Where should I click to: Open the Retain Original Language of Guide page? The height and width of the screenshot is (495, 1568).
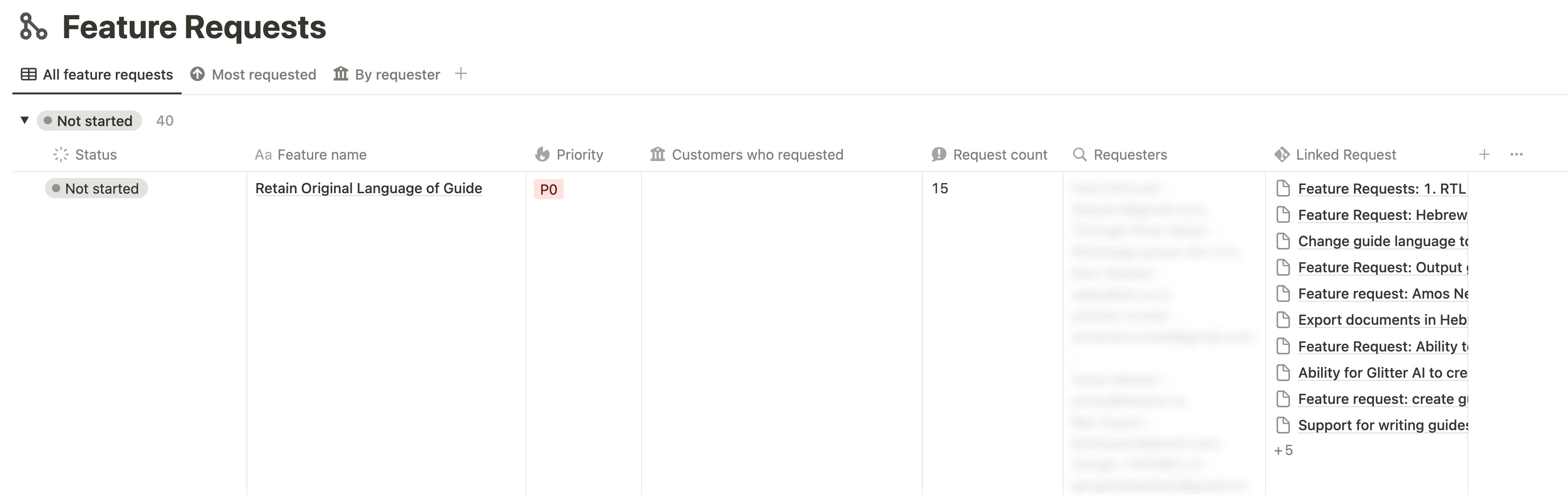click(368, 188)
